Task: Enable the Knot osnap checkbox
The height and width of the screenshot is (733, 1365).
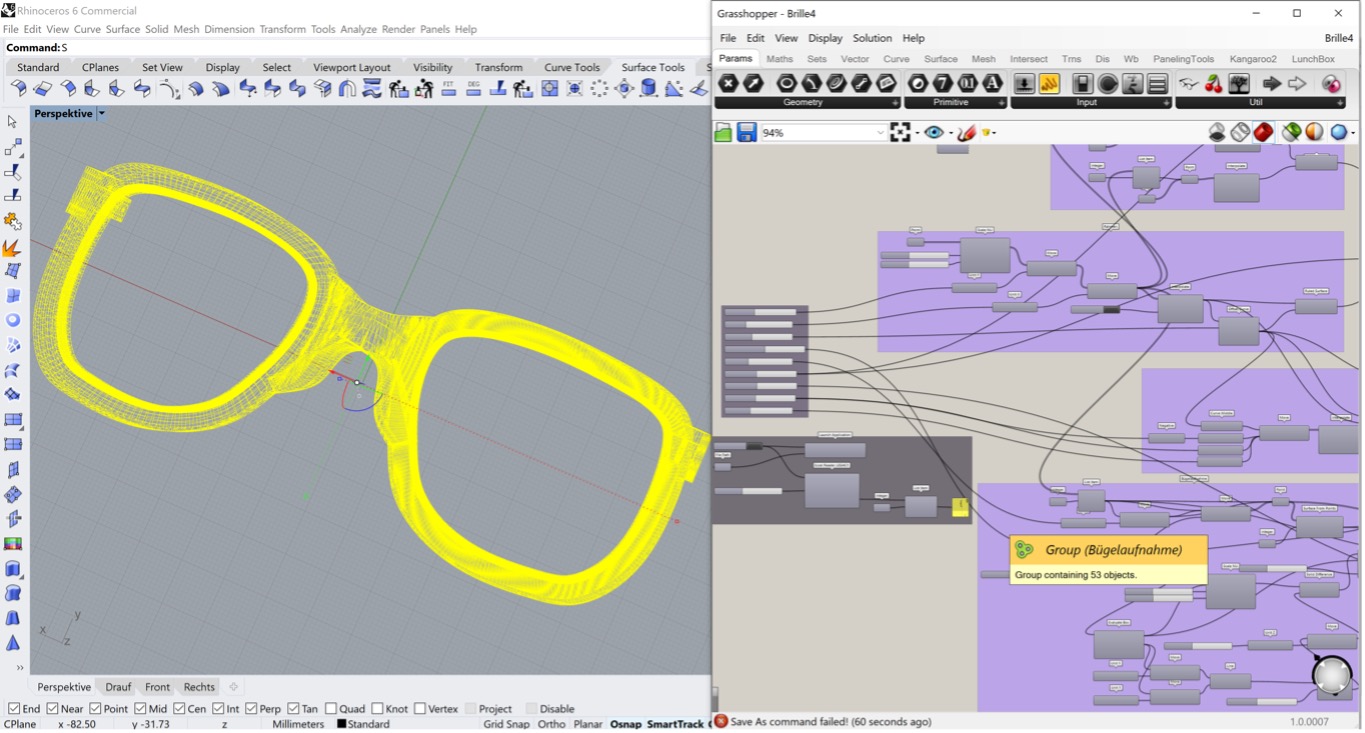Action: [x=377, y=709]
